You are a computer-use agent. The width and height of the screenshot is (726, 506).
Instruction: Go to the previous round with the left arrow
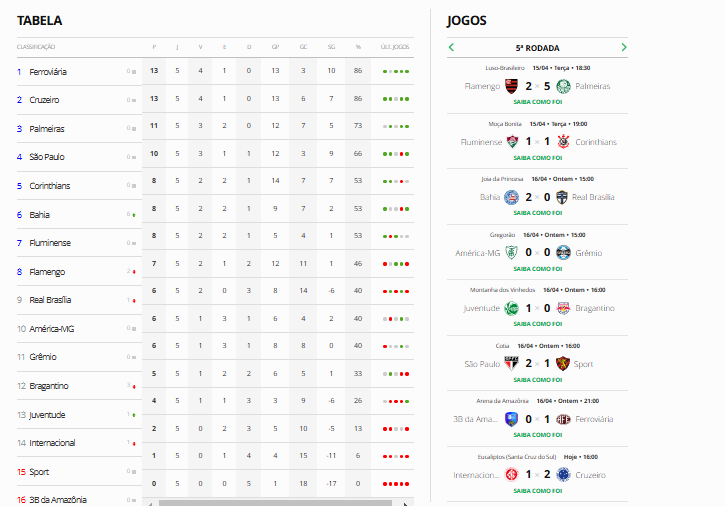[451, 47]
